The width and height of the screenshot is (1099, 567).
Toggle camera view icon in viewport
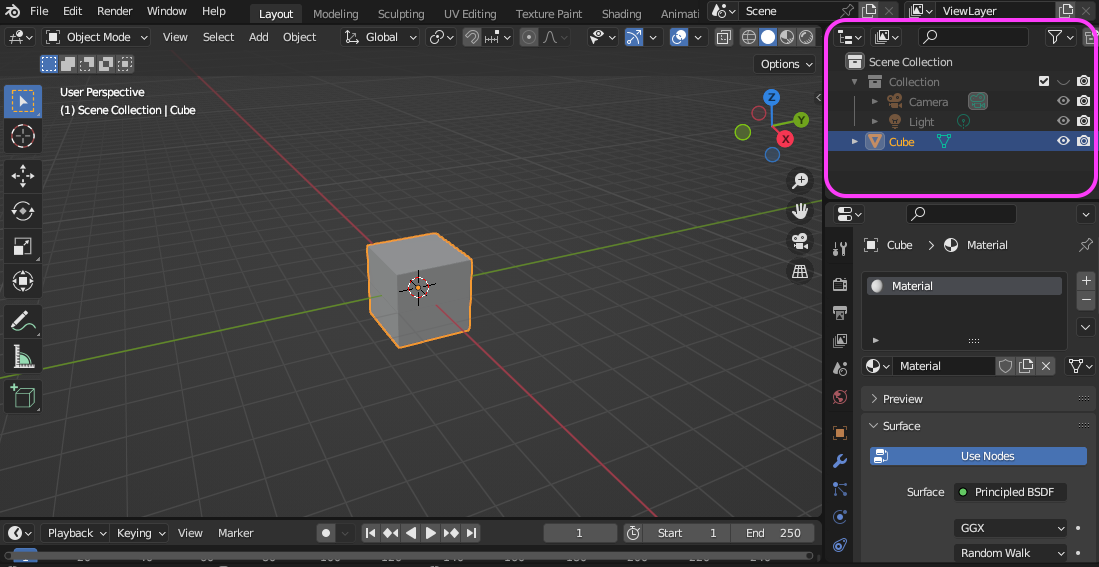tap(800, 241)
